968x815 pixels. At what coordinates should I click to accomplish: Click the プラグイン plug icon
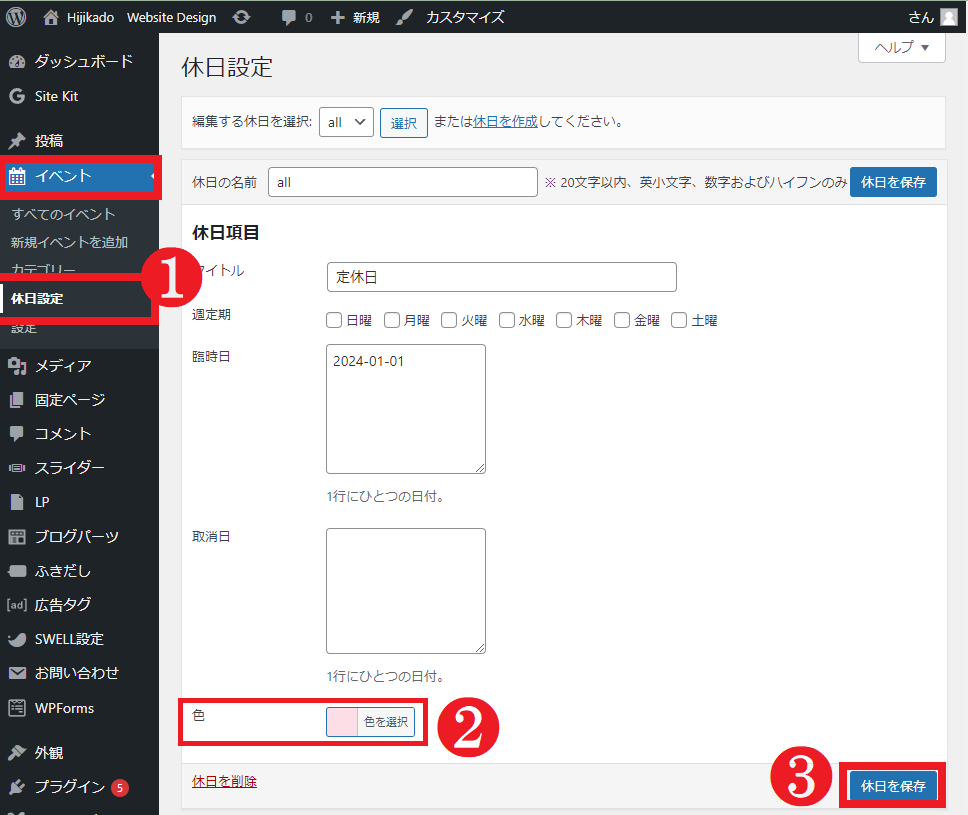16,787
